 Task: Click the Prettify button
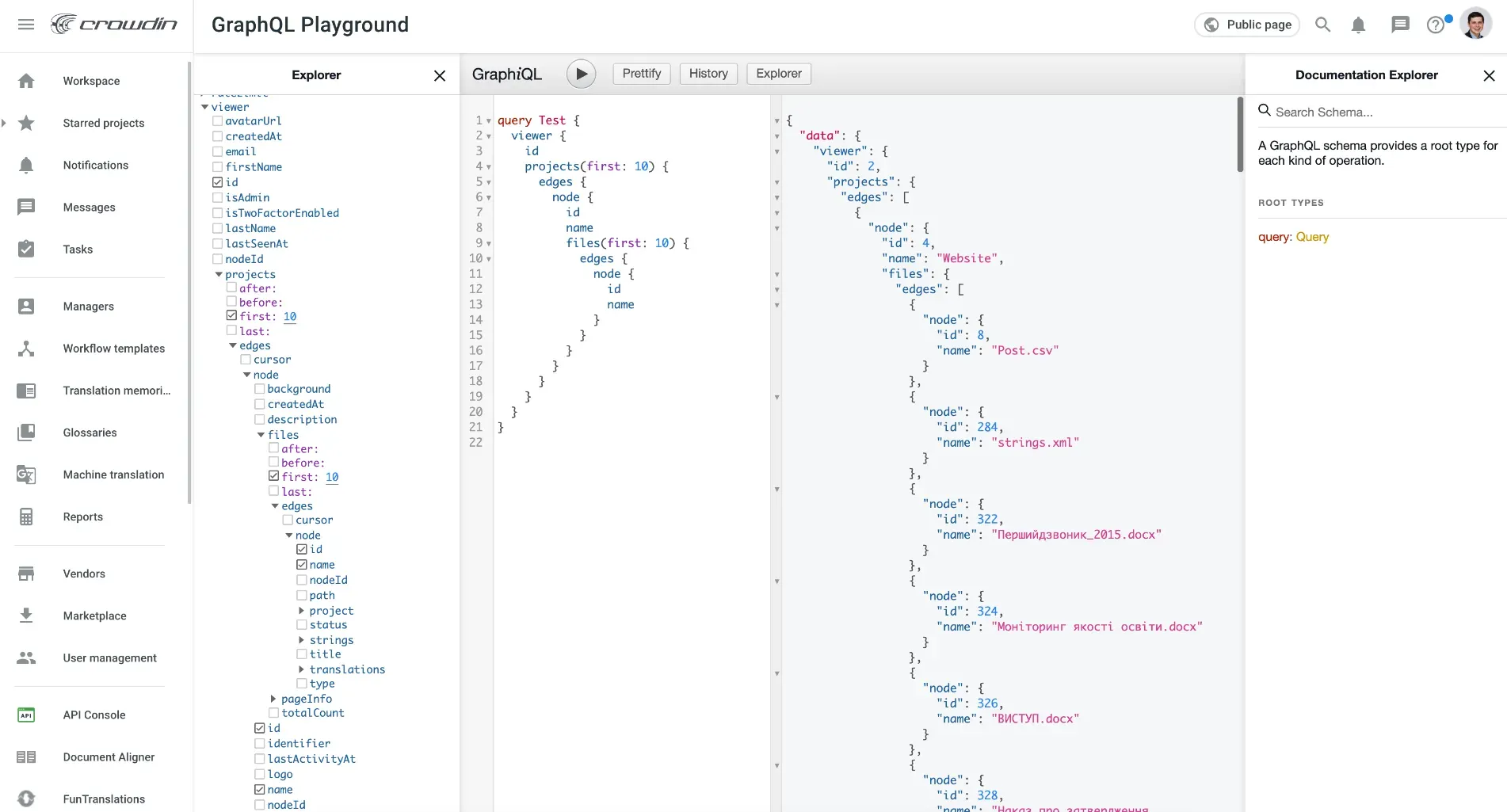[x=641, y=73]
